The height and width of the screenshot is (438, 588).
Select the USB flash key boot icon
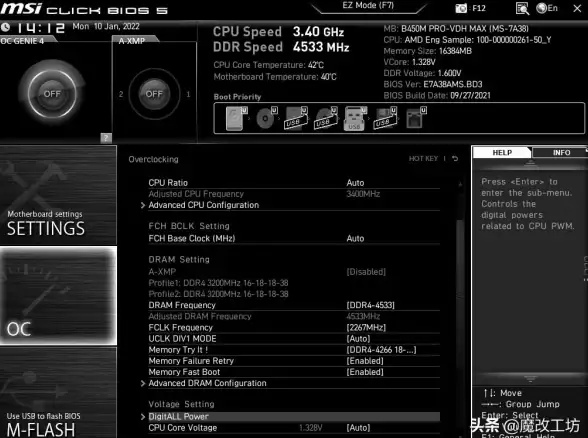[355, 118]
